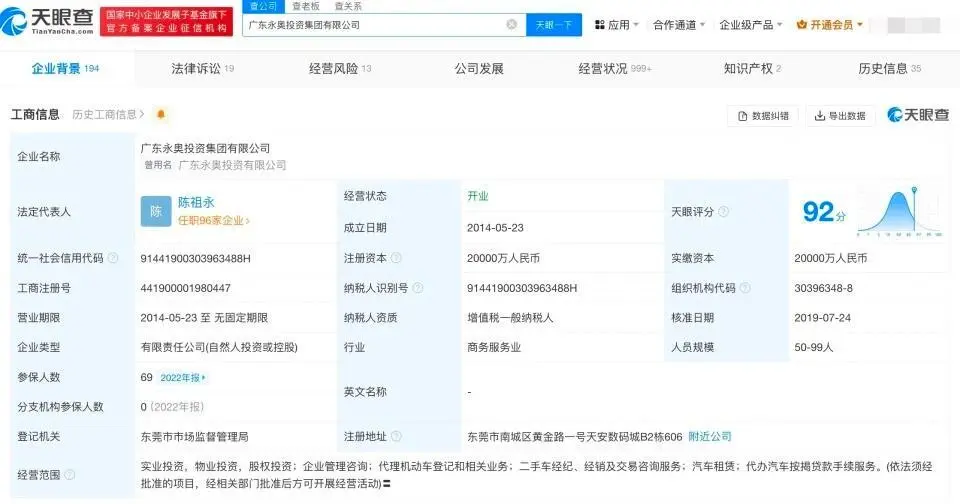The image size is (960, 504).
Task: Click the help icon beside 统一社会信用代码
Action: click(x=113, y=258)
